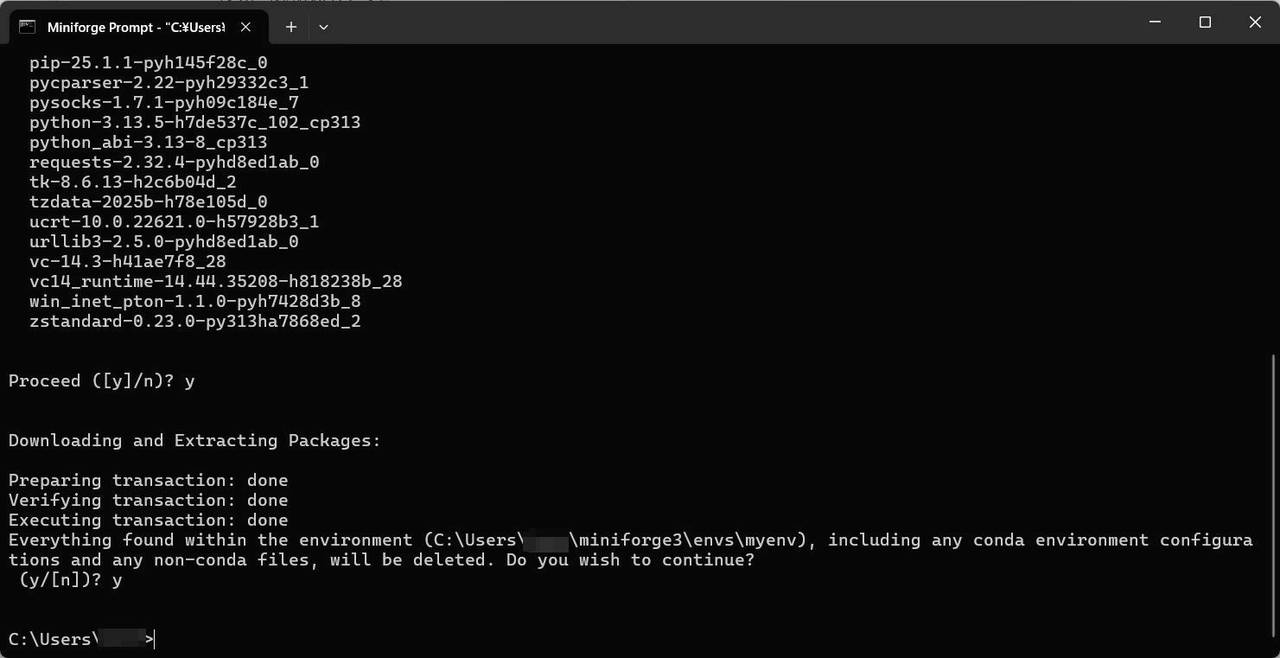
Task: Maximize the terminal window
Action: tap(1205, 22)
